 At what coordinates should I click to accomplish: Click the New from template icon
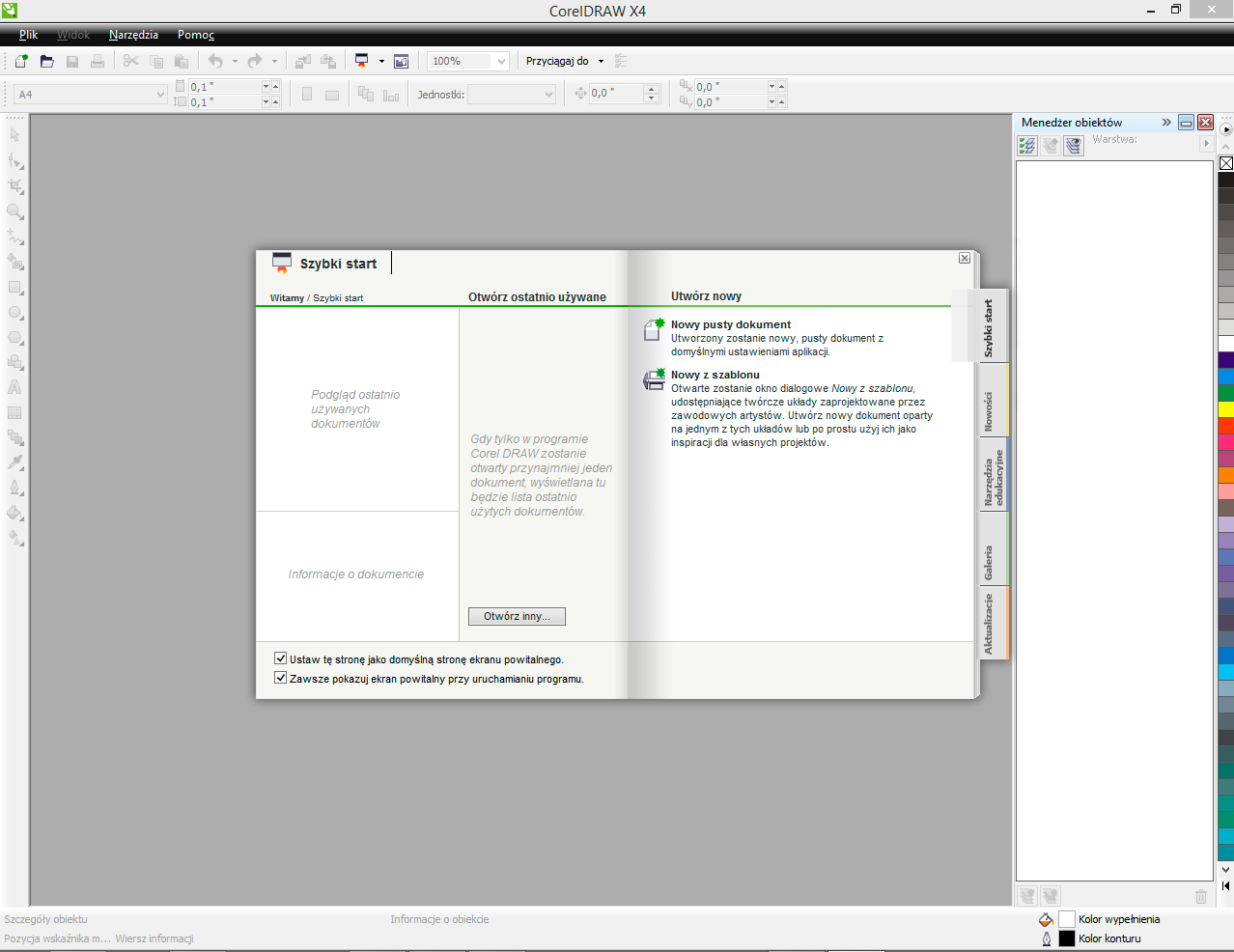[654, 379]
